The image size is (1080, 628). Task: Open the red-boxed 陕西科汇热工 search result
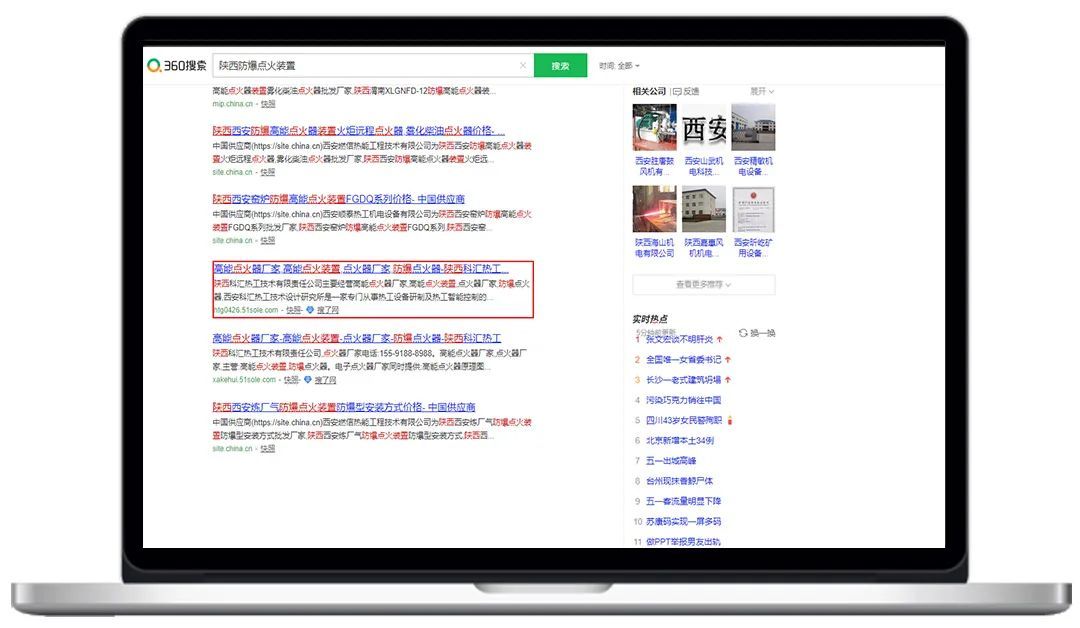pyautogui.click(x=360, y=269)
